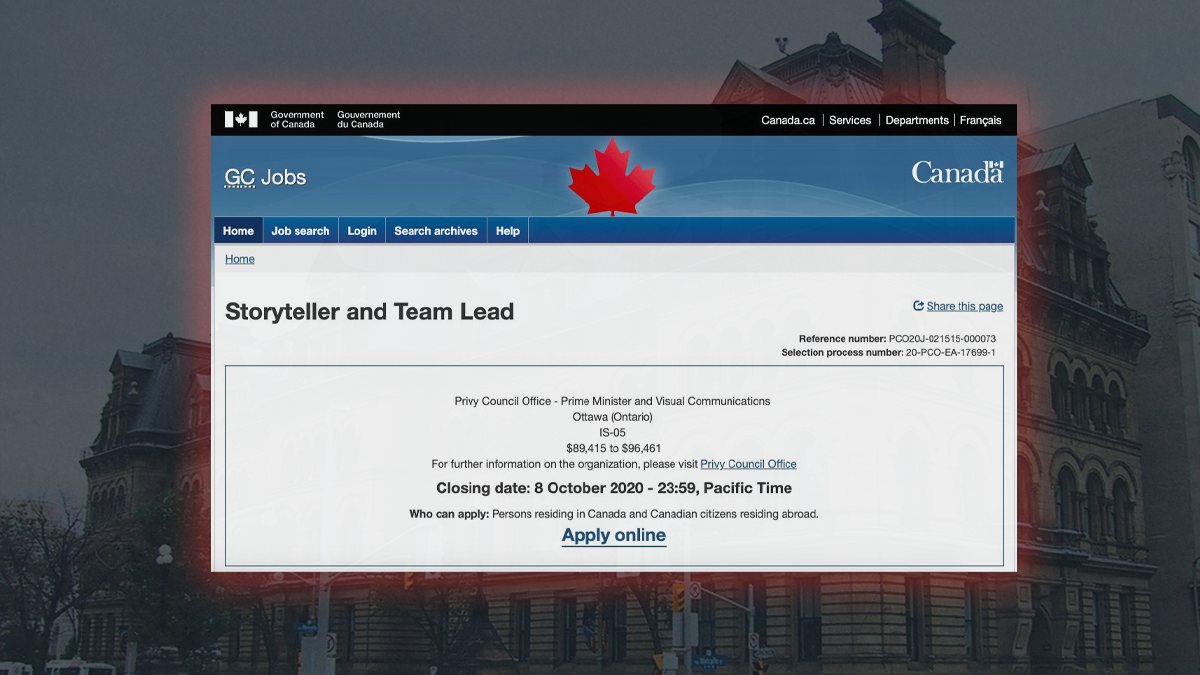Click the Home breadcrumb link
The width and height of the screenshot is (1200, 675).
click(x=240, y=259)
